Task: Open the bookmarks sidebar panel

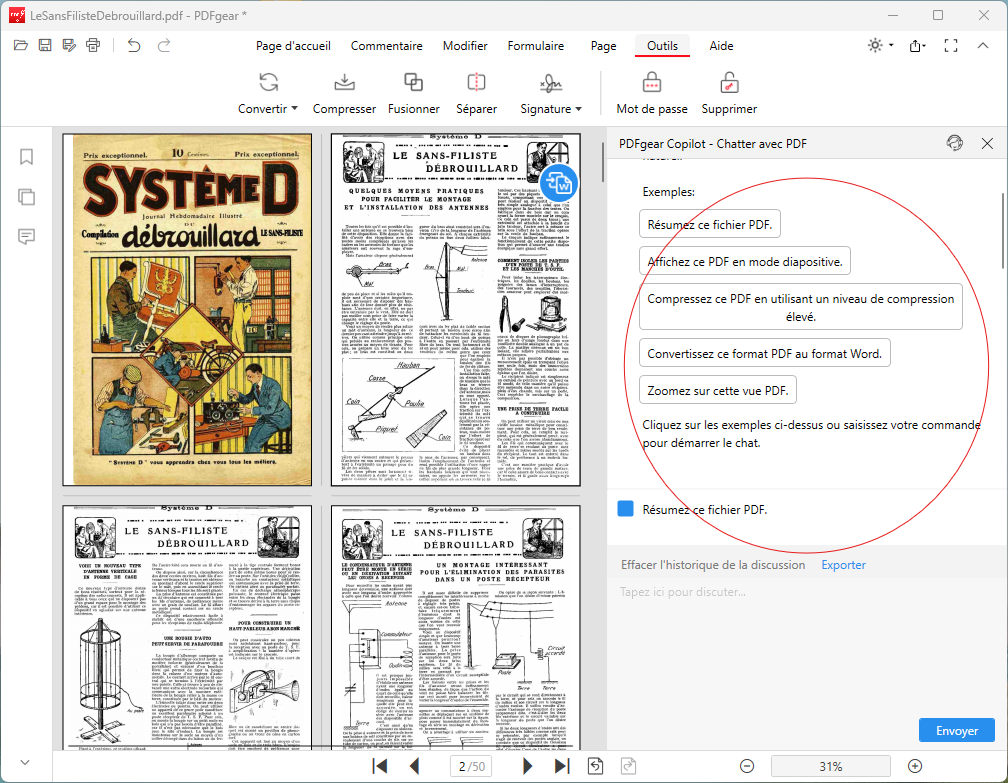Action: pos(26,157)
